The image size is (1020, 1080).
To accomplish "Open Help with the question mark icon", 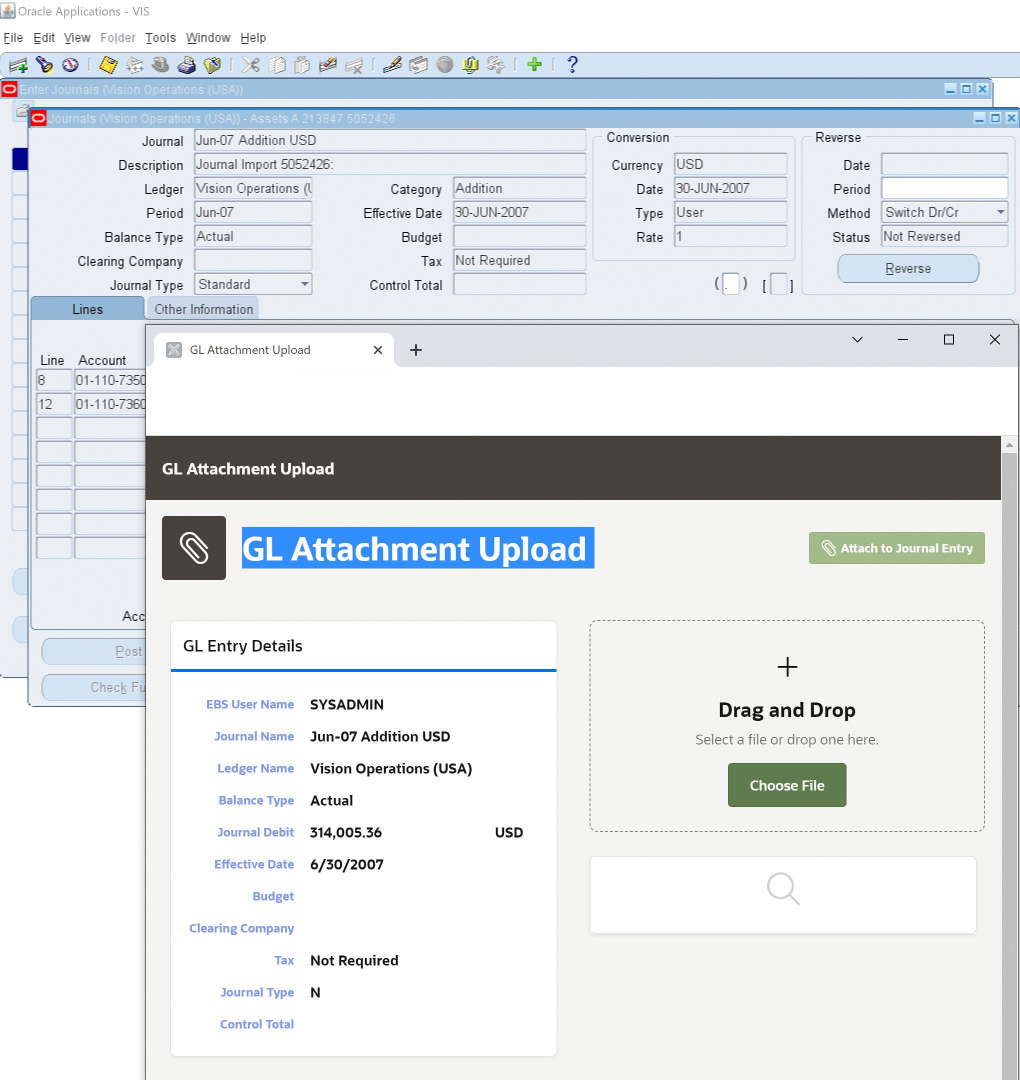I will coord(572,65).
